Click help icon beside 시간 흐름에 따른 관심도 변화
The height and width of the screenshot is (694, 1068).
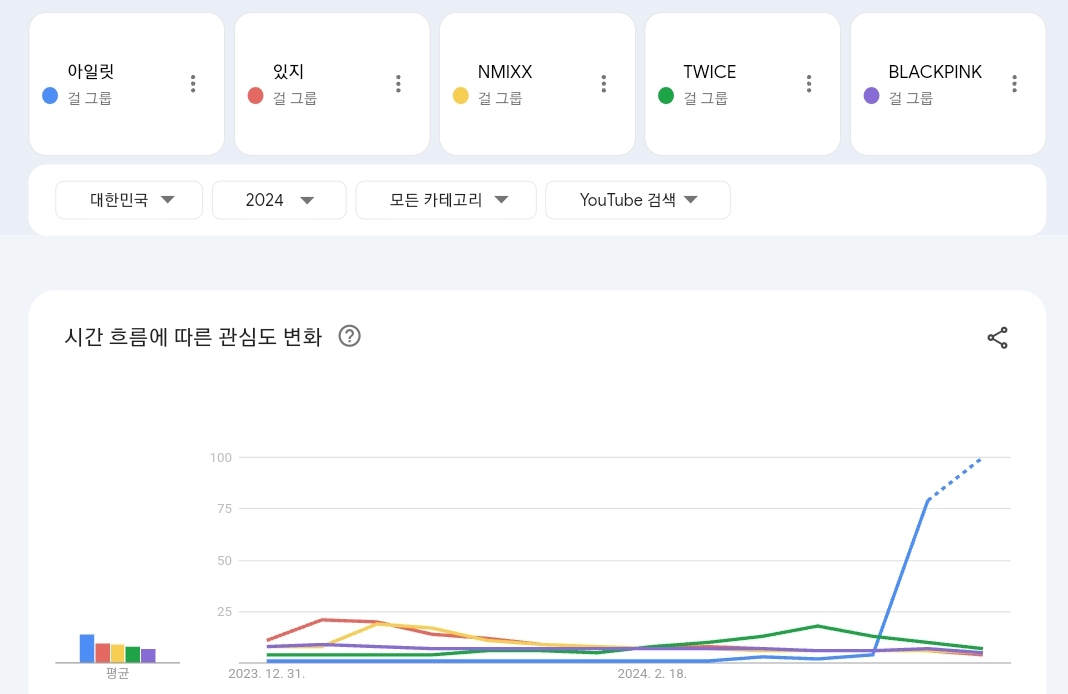[349, 336]
